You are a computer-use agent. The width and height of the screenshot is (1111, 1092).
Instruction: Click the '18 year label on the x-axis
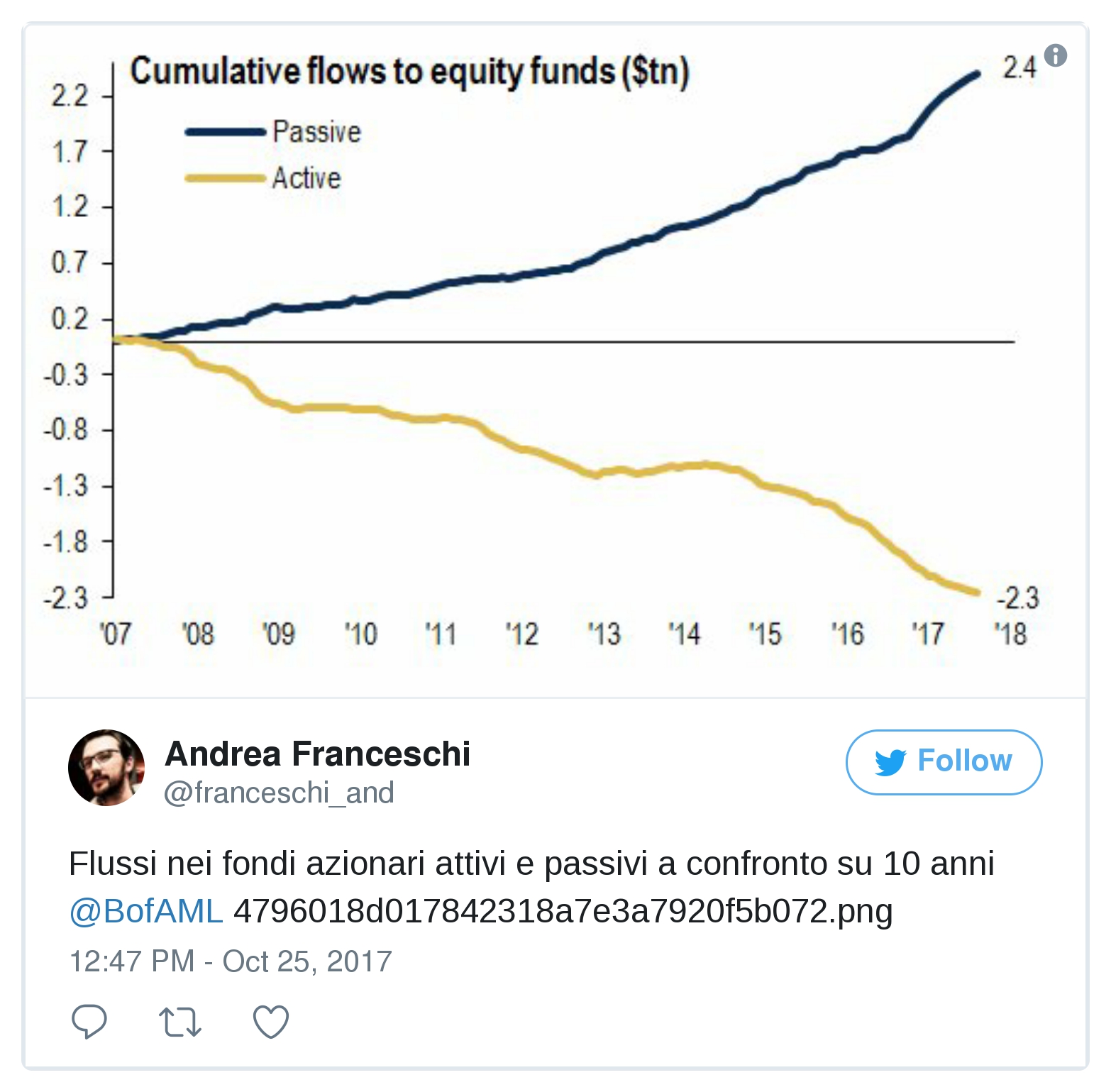(1010, 634)
